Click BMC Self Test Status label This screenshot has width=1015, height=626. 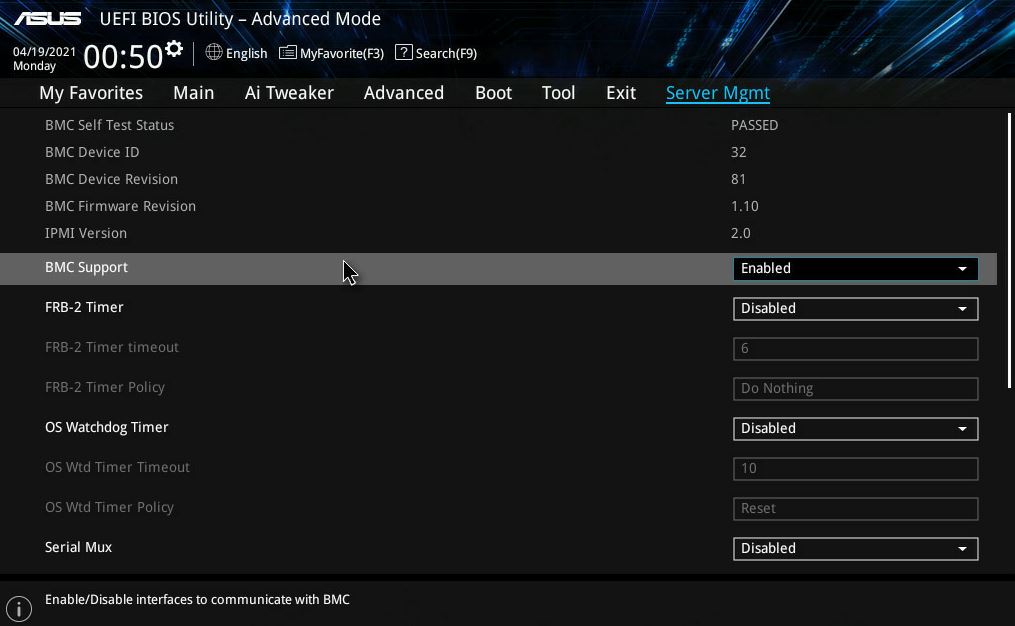(x=109, y=125)
